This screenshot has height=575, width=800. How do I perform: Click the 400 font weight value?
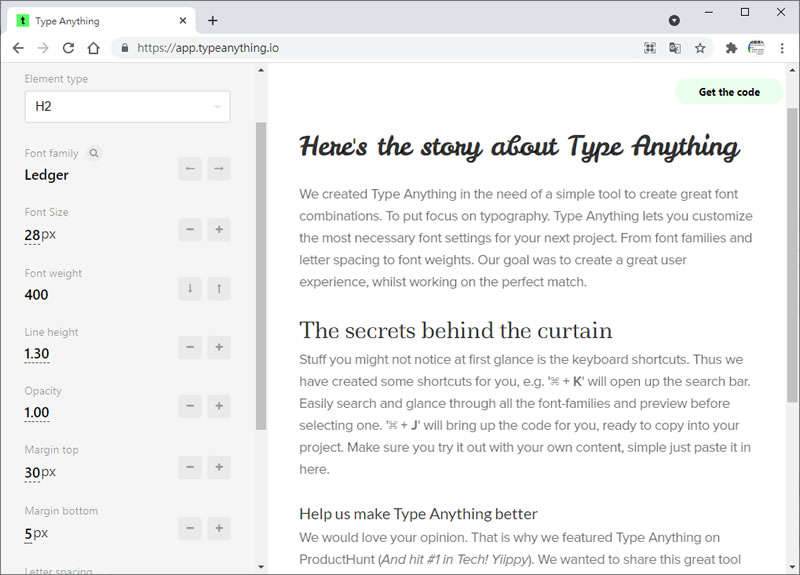(36, 294)
